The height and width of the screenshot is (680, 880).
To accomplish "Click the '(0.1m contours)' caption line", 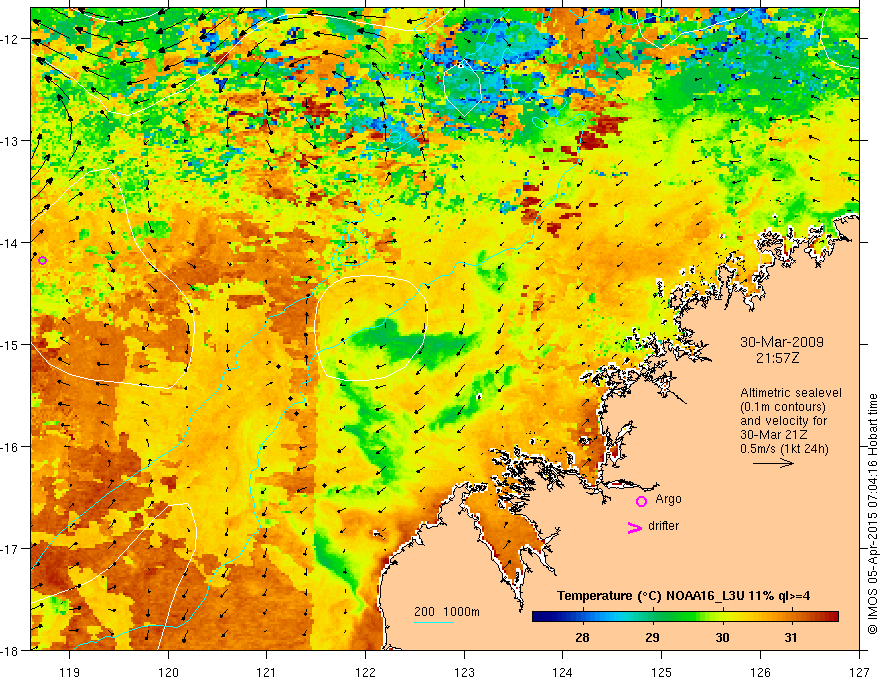I will [x=783, y=407].
